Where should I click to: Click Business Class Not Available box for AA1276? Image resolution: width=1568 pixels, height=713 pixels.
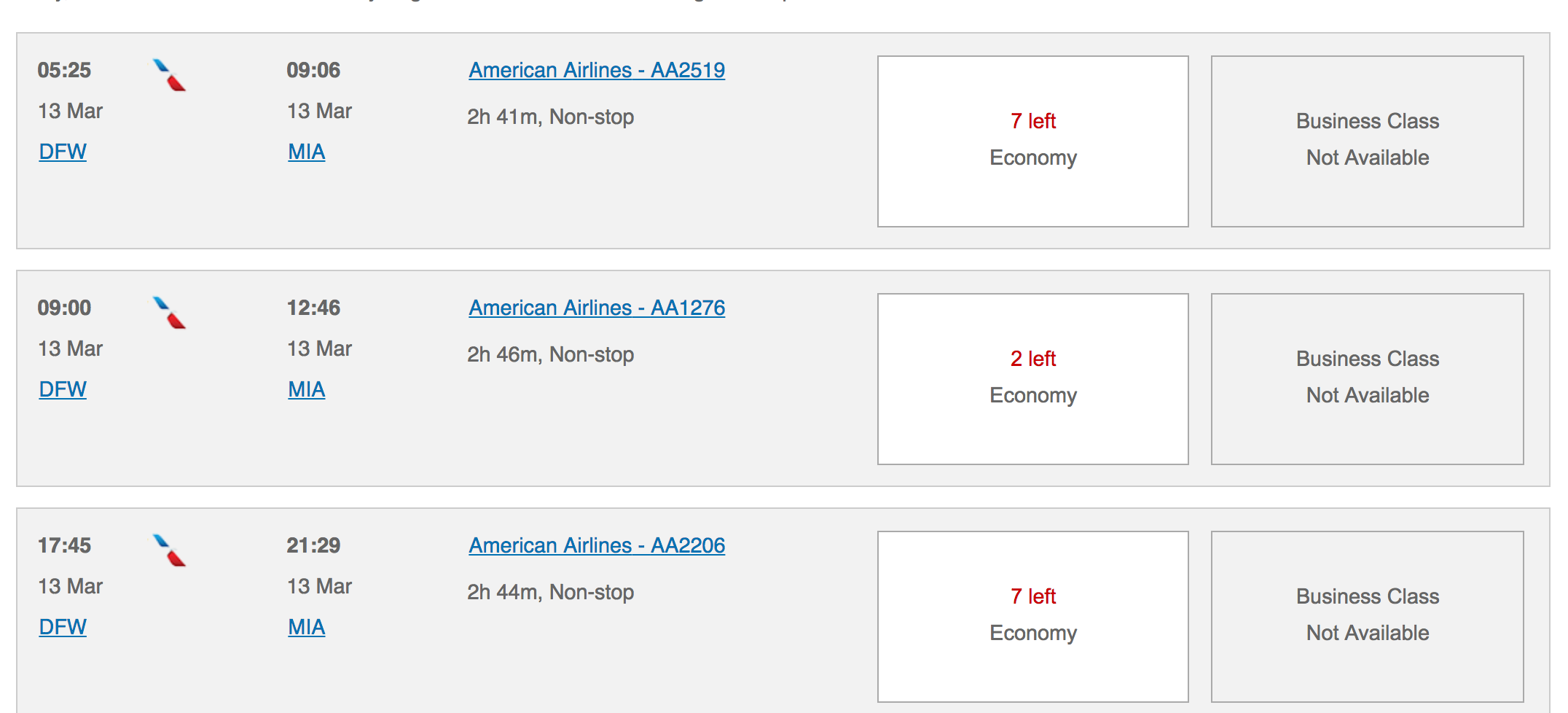click(x=1367, y=379)
